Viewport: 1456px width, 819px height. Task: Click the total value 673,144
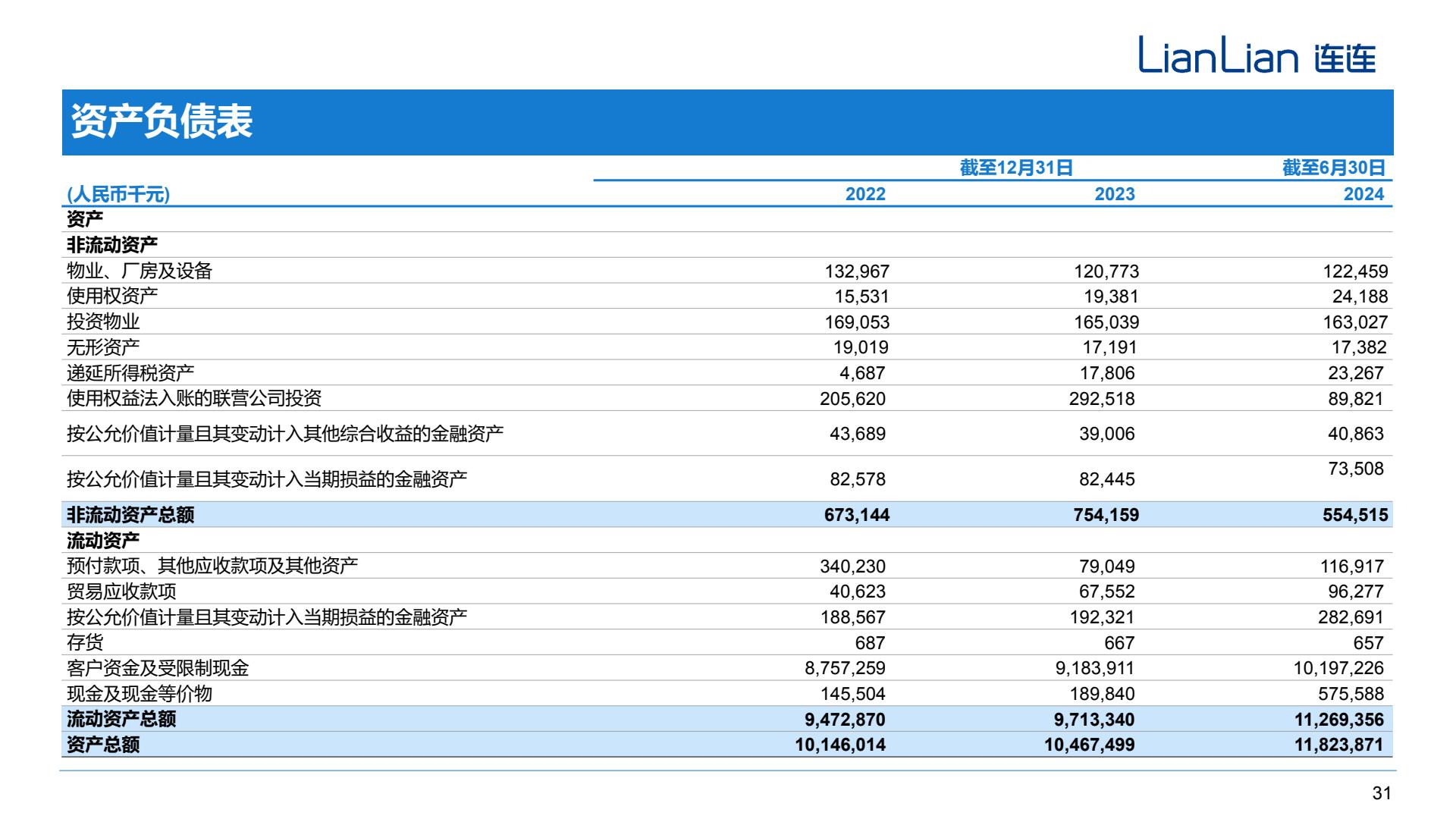(x=857, y=515)
